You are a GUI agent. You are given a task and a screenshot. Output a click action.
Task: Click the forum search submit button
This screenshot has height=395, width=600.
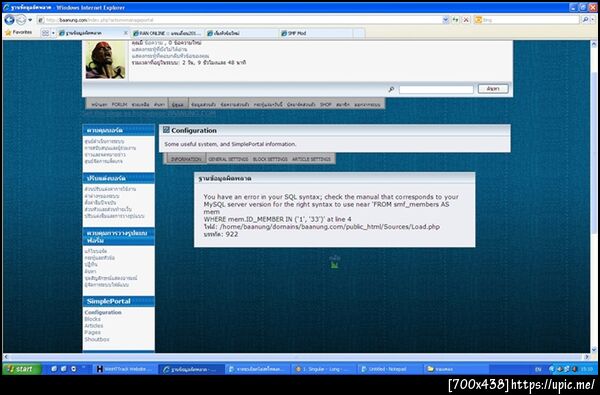point(493,89)
